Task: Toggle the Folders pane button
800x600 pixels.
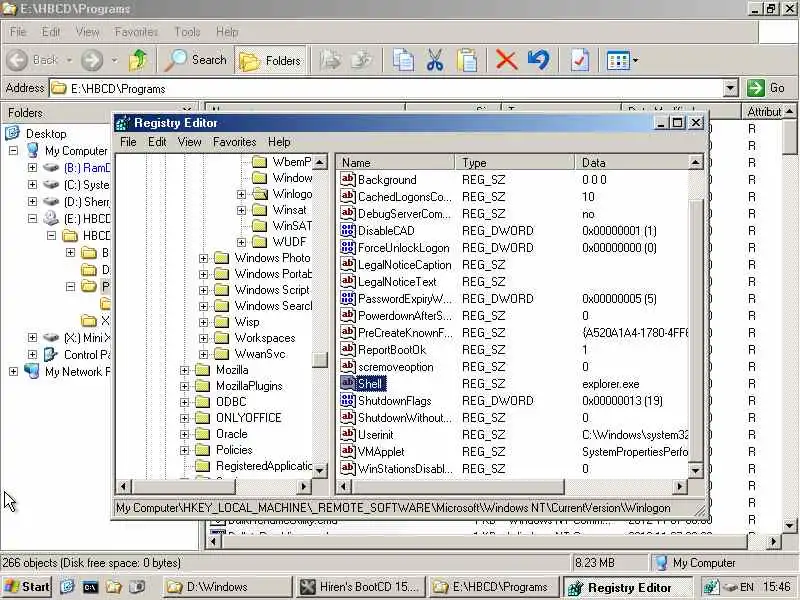Action: 270,60
